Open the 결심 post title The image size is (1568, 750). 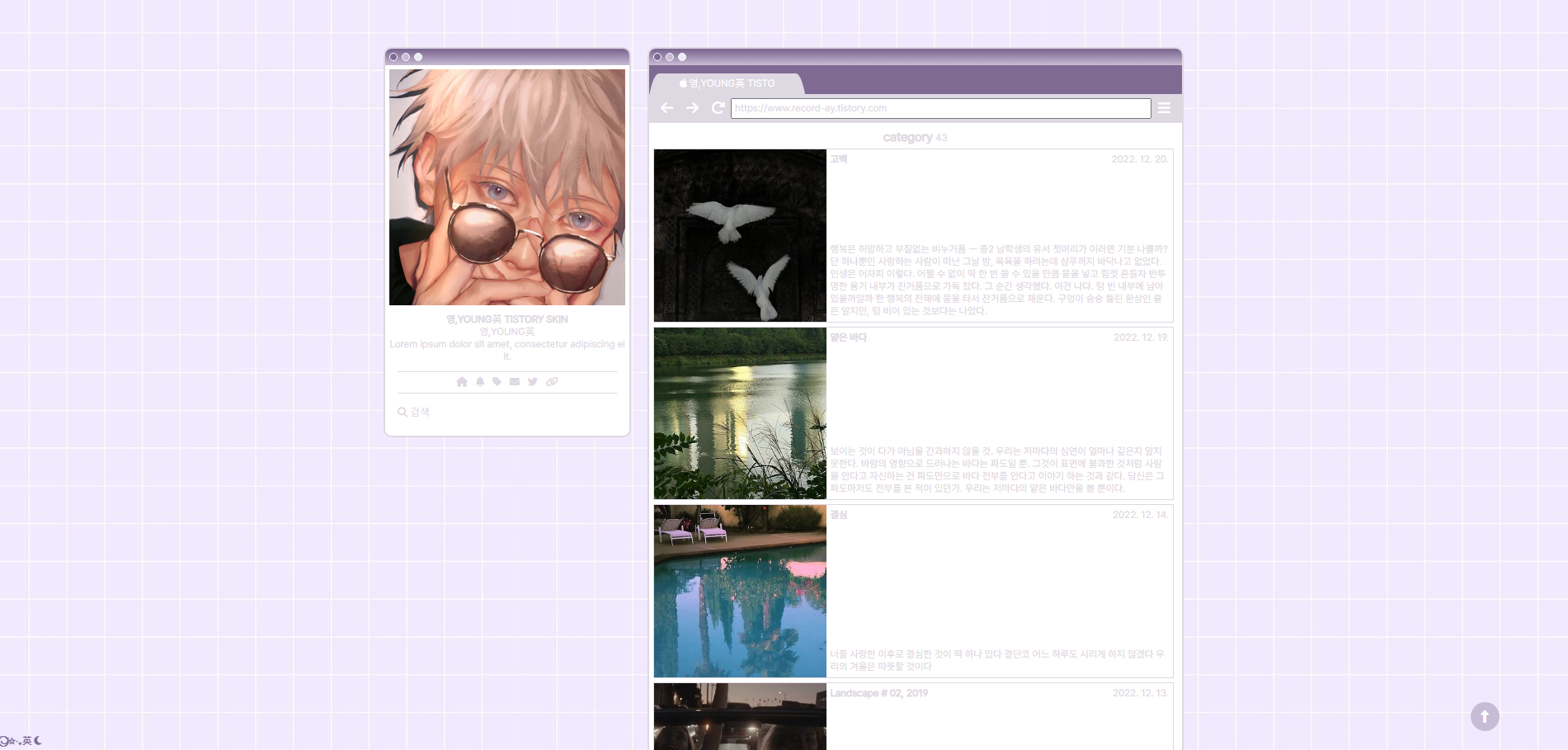(x=839, y=515)
